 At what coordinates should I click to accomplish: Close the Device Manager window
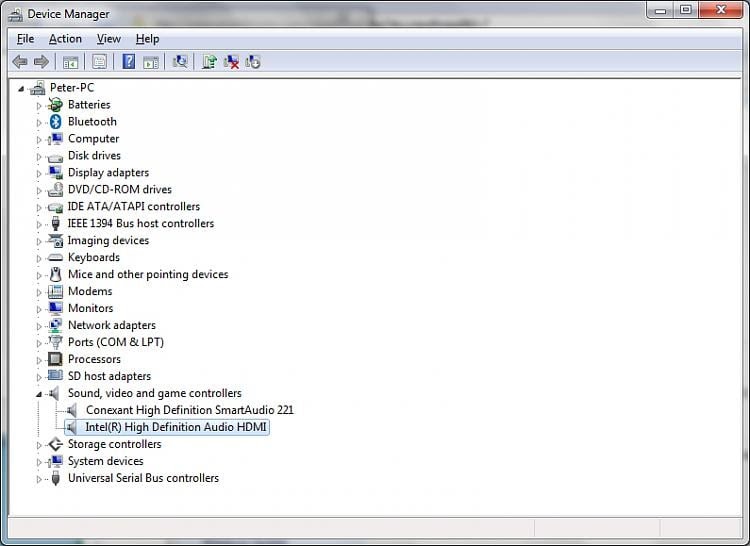[x=721, y=10]
